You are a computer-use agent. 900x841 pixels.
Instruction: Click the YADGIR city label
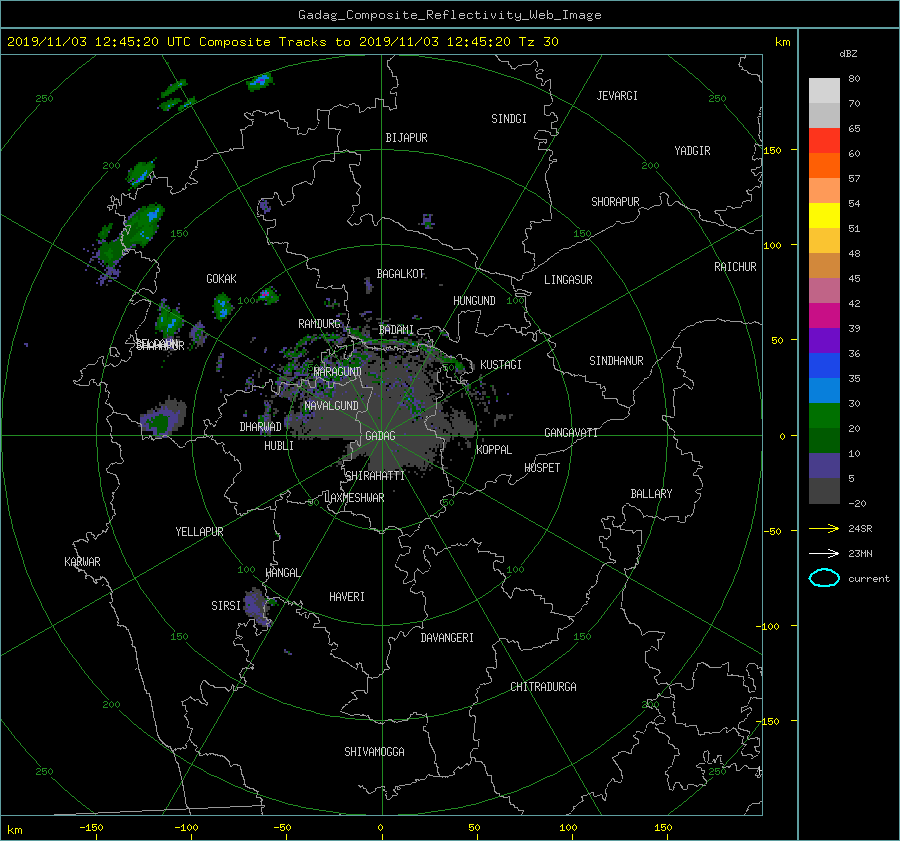pyautogui.click(x=692, y=151)
